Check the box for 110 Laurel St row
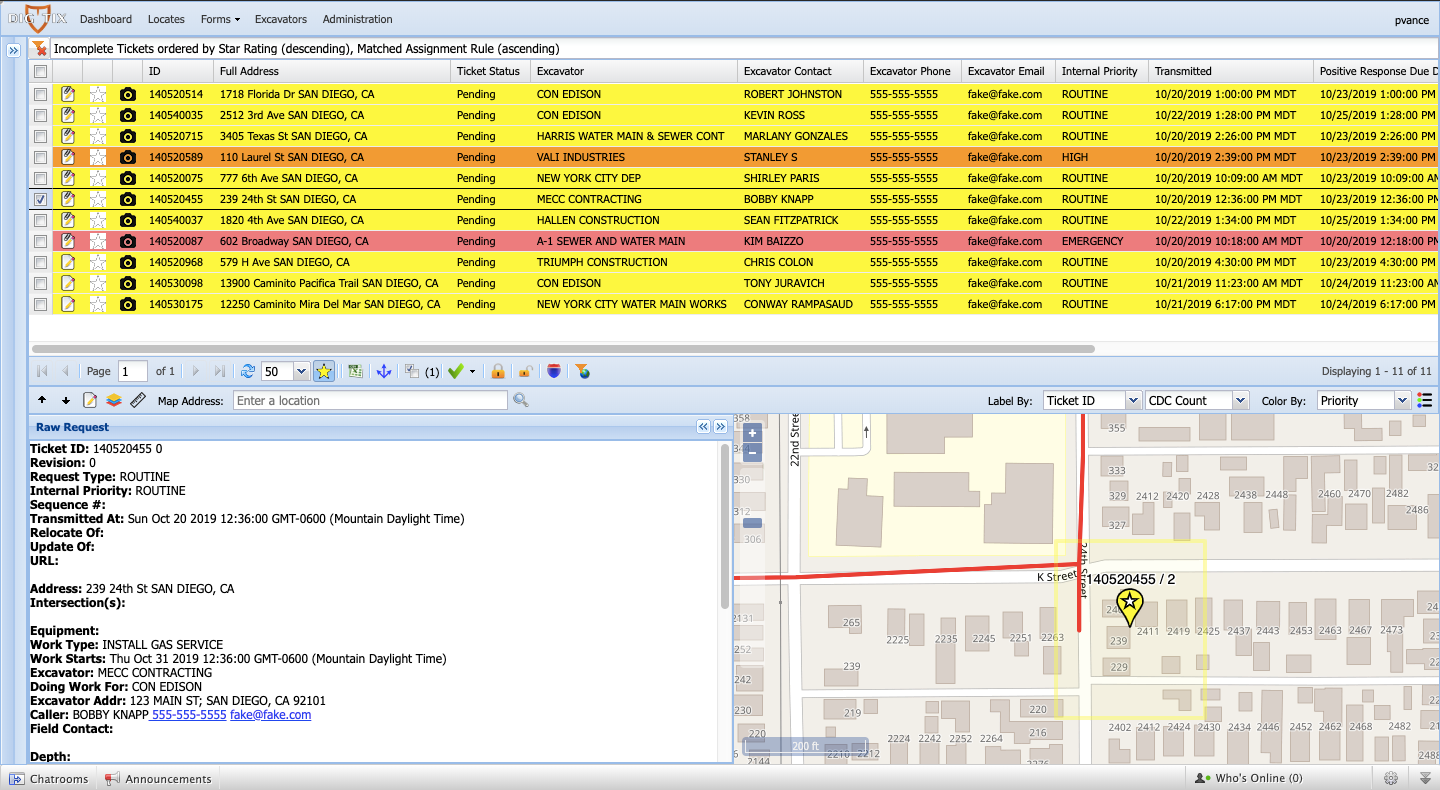Image resolution: width=1440 pixels, height=790 pixels. click(x=40, y=157)
